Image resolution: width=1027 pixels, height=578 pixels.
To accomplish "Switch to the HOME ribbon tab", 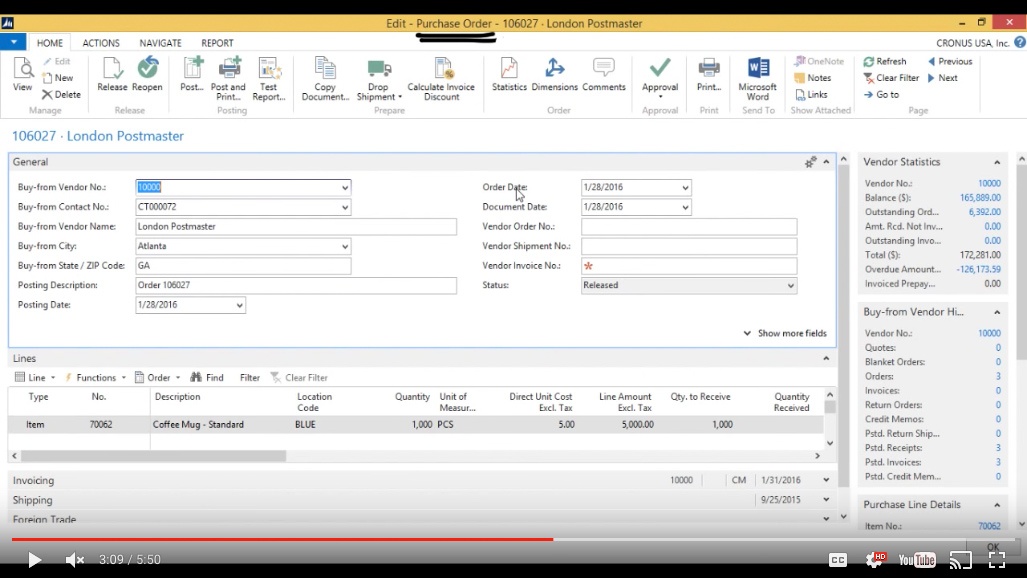I will pyautogui.click(x=50, y=43).
